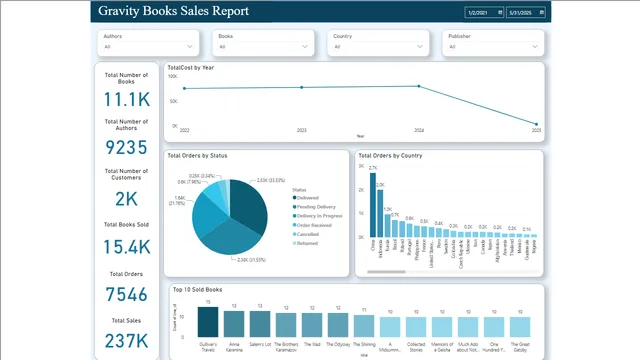
Task: Click the Total Orders by Status title
Action: (x=197, y=156)
